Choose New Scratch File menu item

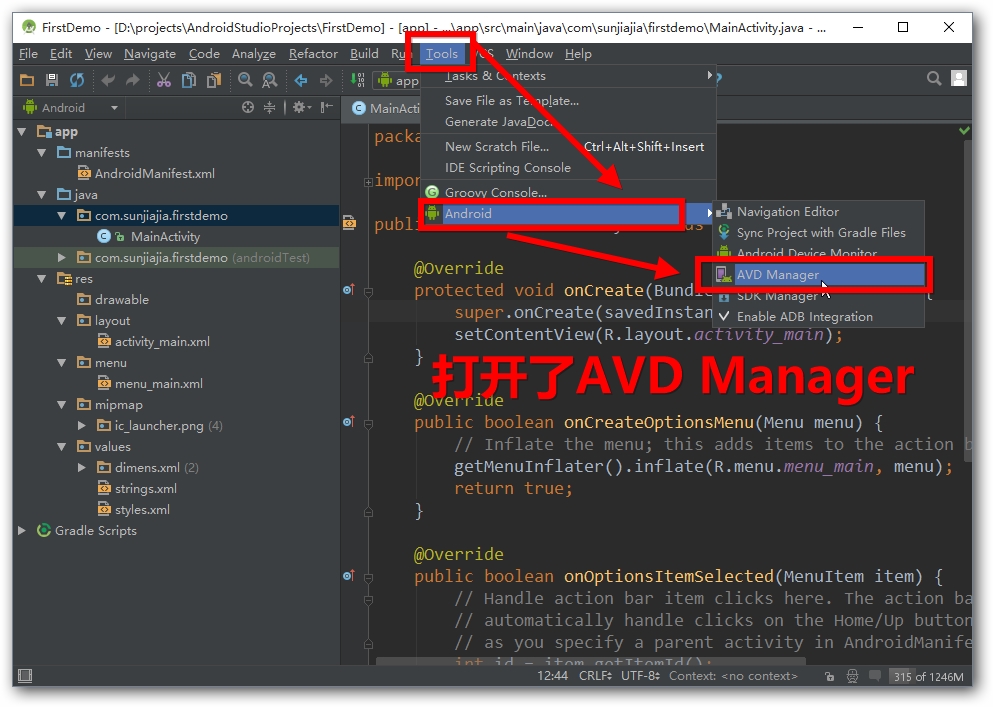pyautogui.click(x=568, y=146)
